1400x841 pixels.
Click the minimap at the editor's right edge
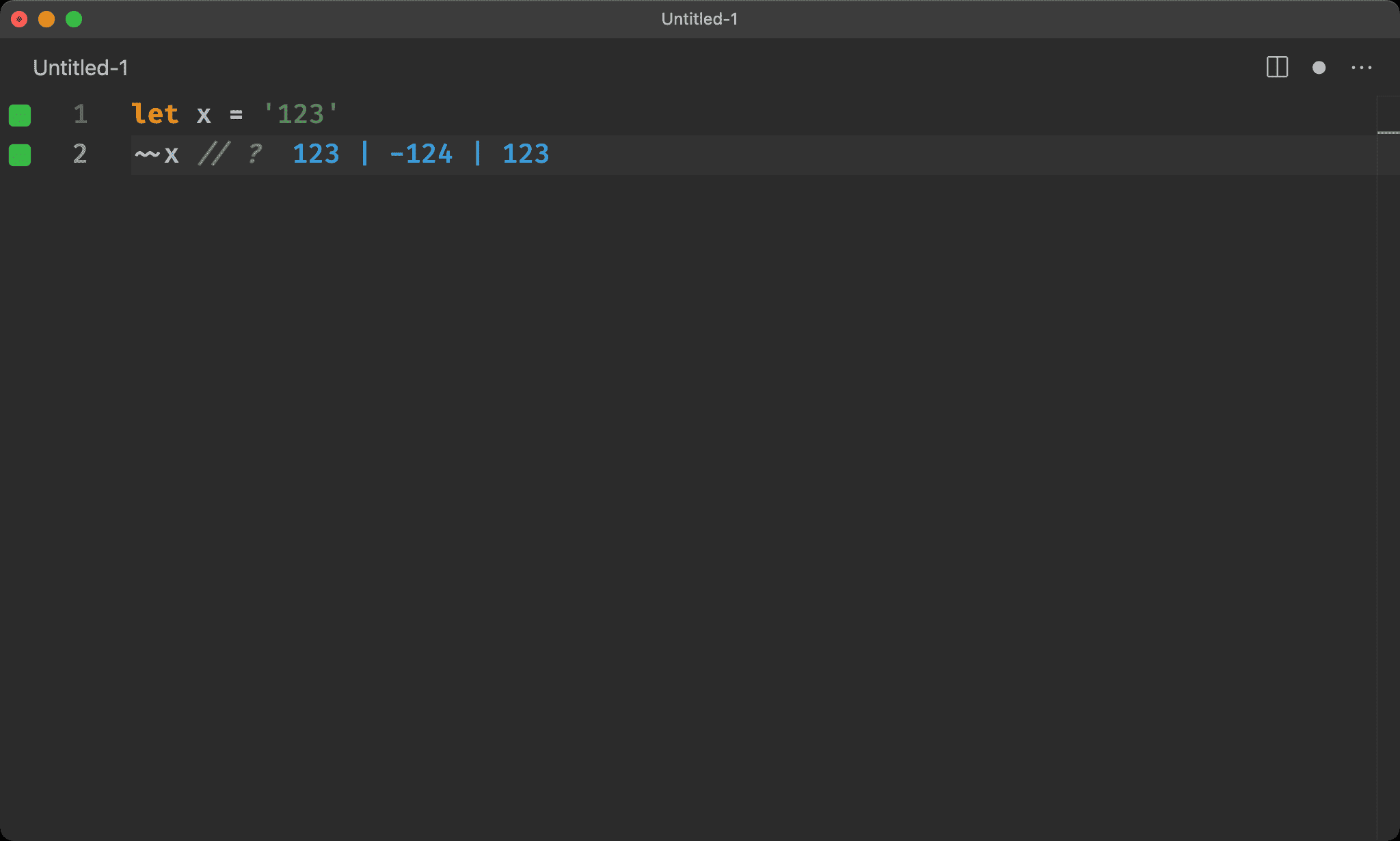click(1388, 120)
